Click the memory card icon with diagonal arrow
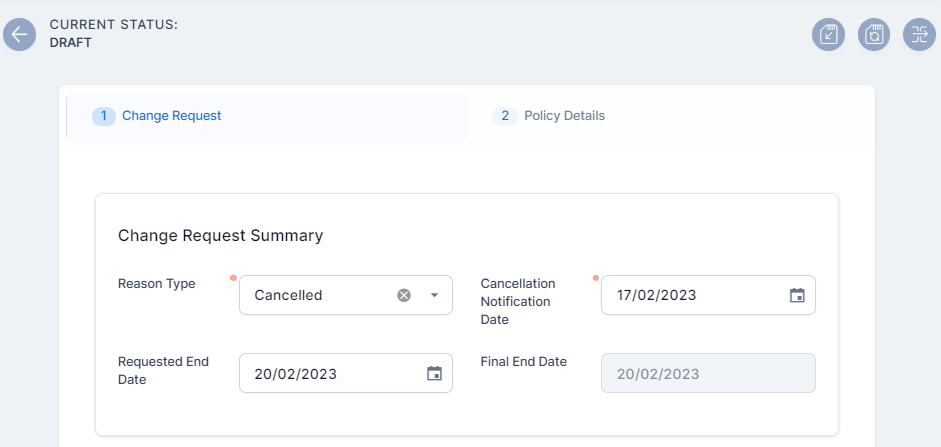This screenshot has width=941, height=447. (828, 34)
